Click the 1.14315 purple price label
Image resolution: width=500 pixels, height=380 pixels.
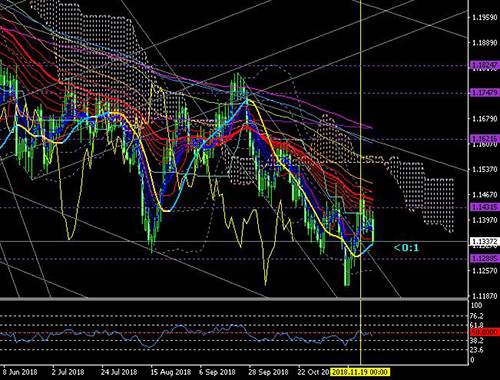coord(485,207)
